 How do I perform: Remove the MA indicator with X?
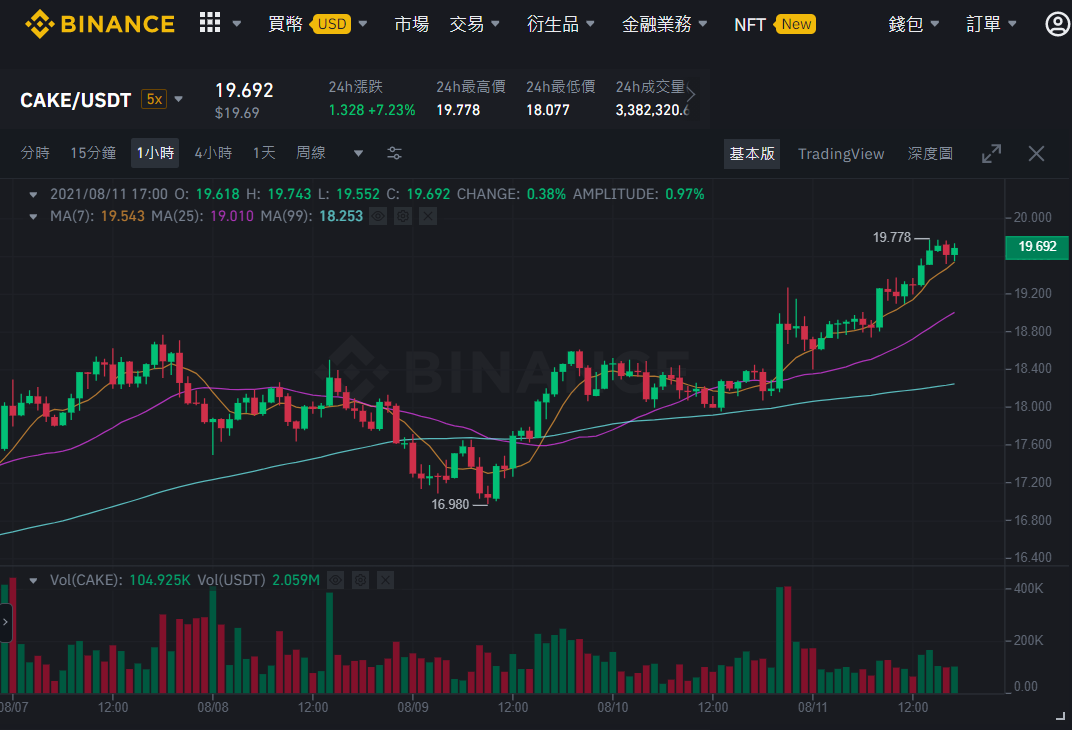428,217
